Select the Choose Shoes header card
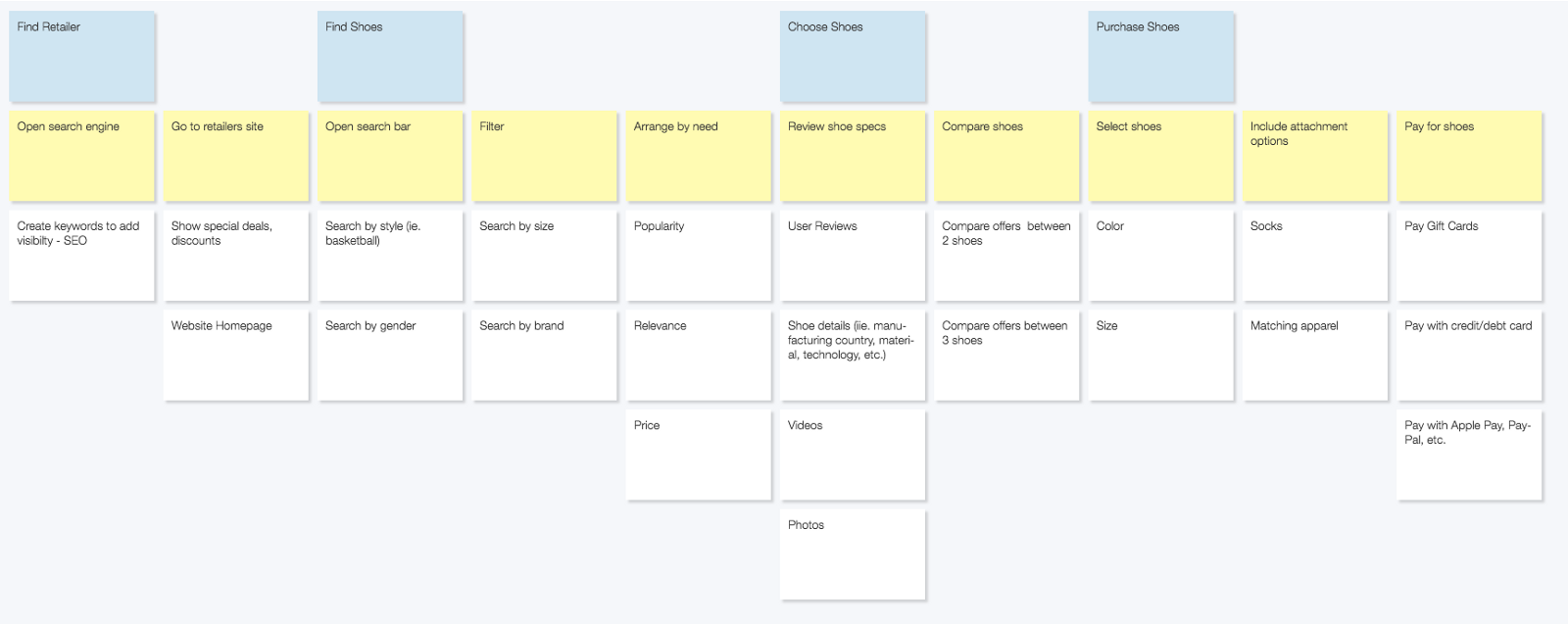This screenshot has height=624, width=1568. (x=853, y=56)
